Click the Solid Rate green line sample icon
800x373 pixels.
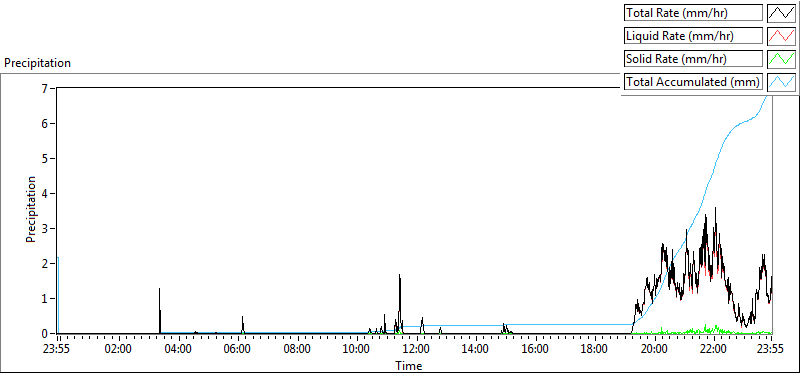coord(782,59)
